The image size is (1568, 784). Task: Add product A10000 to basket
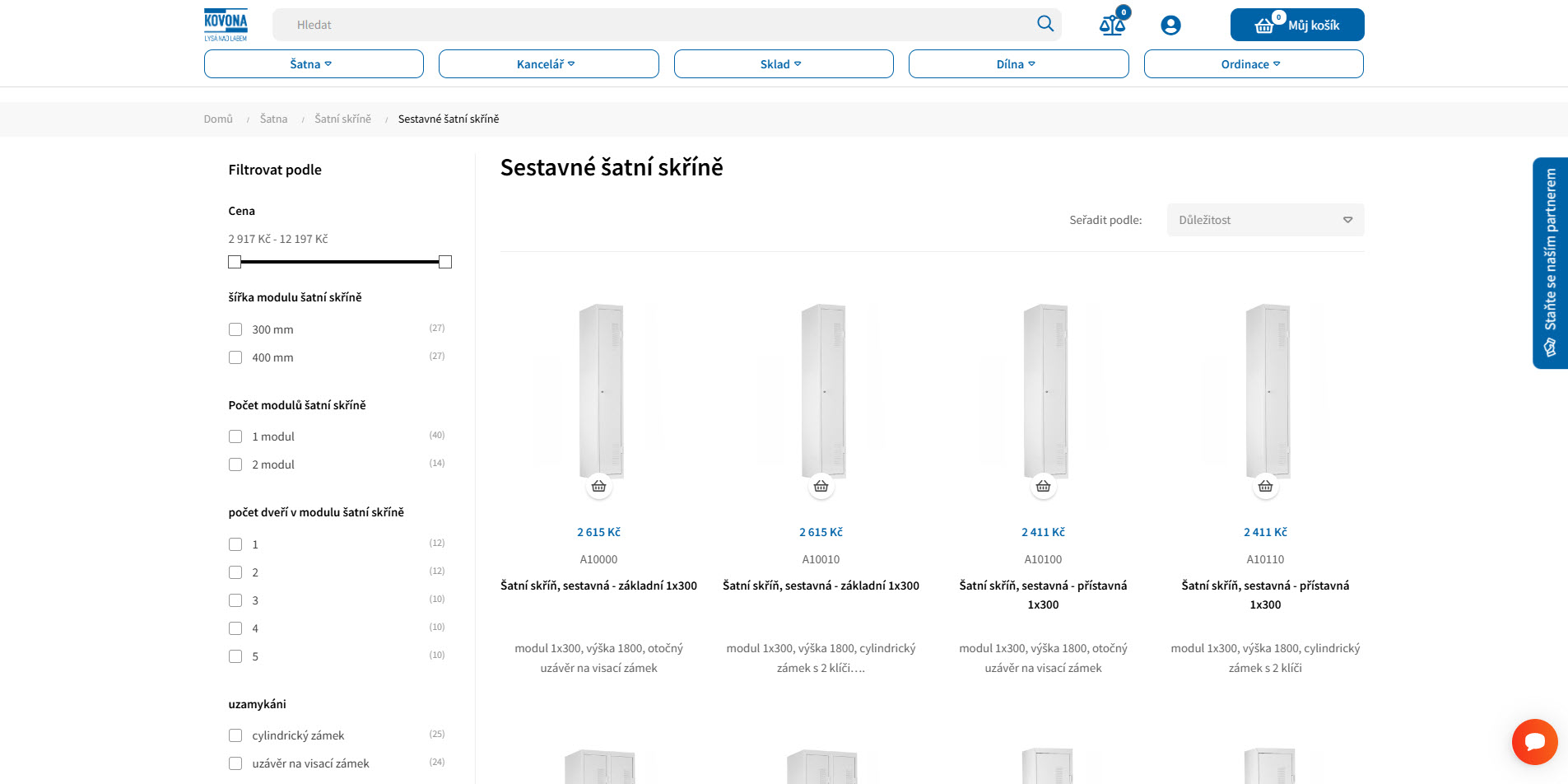598,487
